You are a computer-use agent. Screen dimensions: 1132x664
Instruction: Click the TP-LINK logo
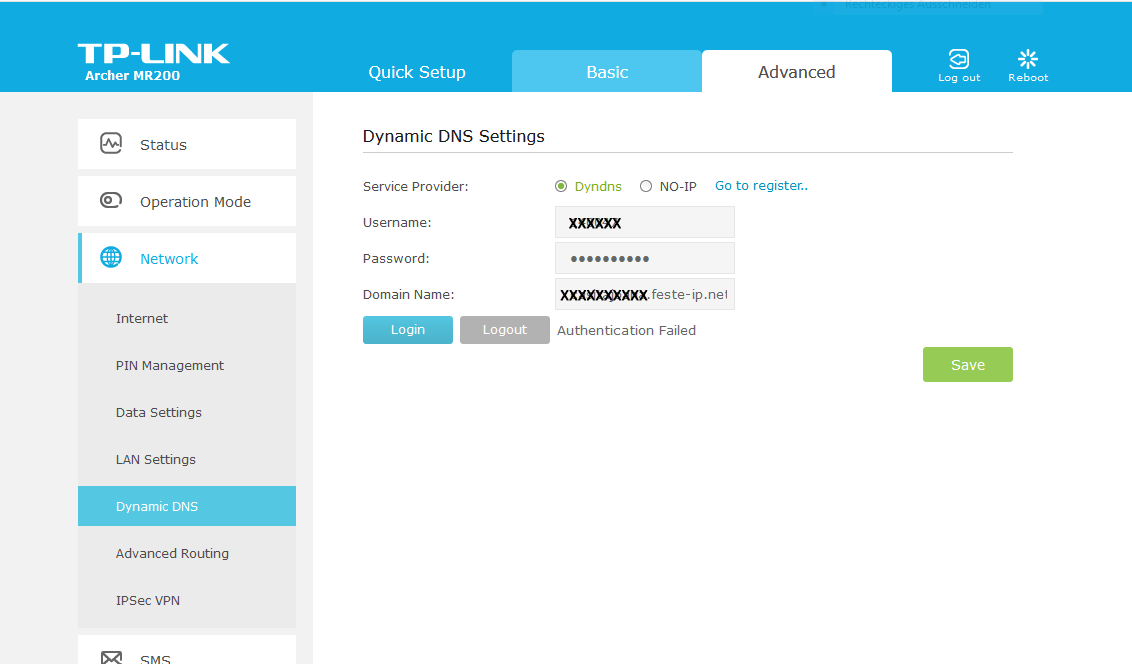point(153,54)
